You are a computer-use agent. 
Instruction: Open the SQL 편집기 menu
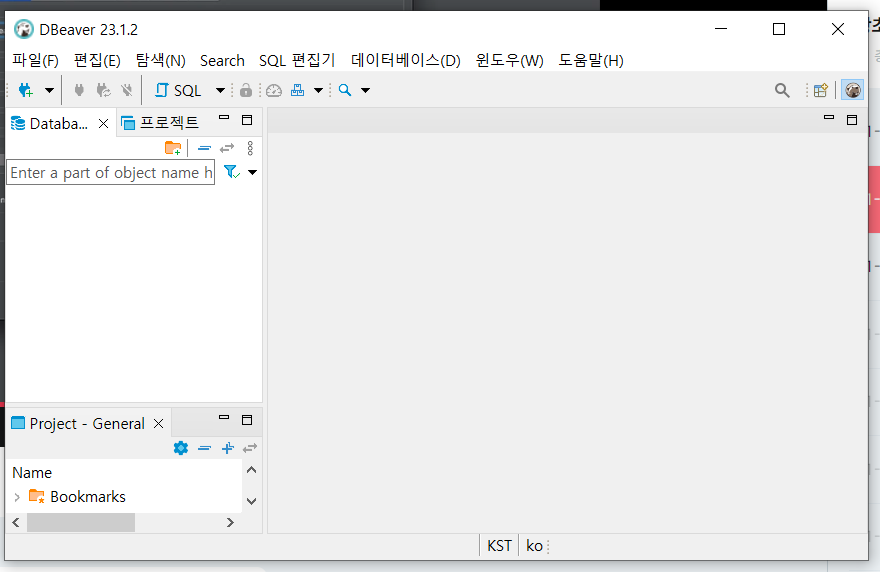point(297,60)
